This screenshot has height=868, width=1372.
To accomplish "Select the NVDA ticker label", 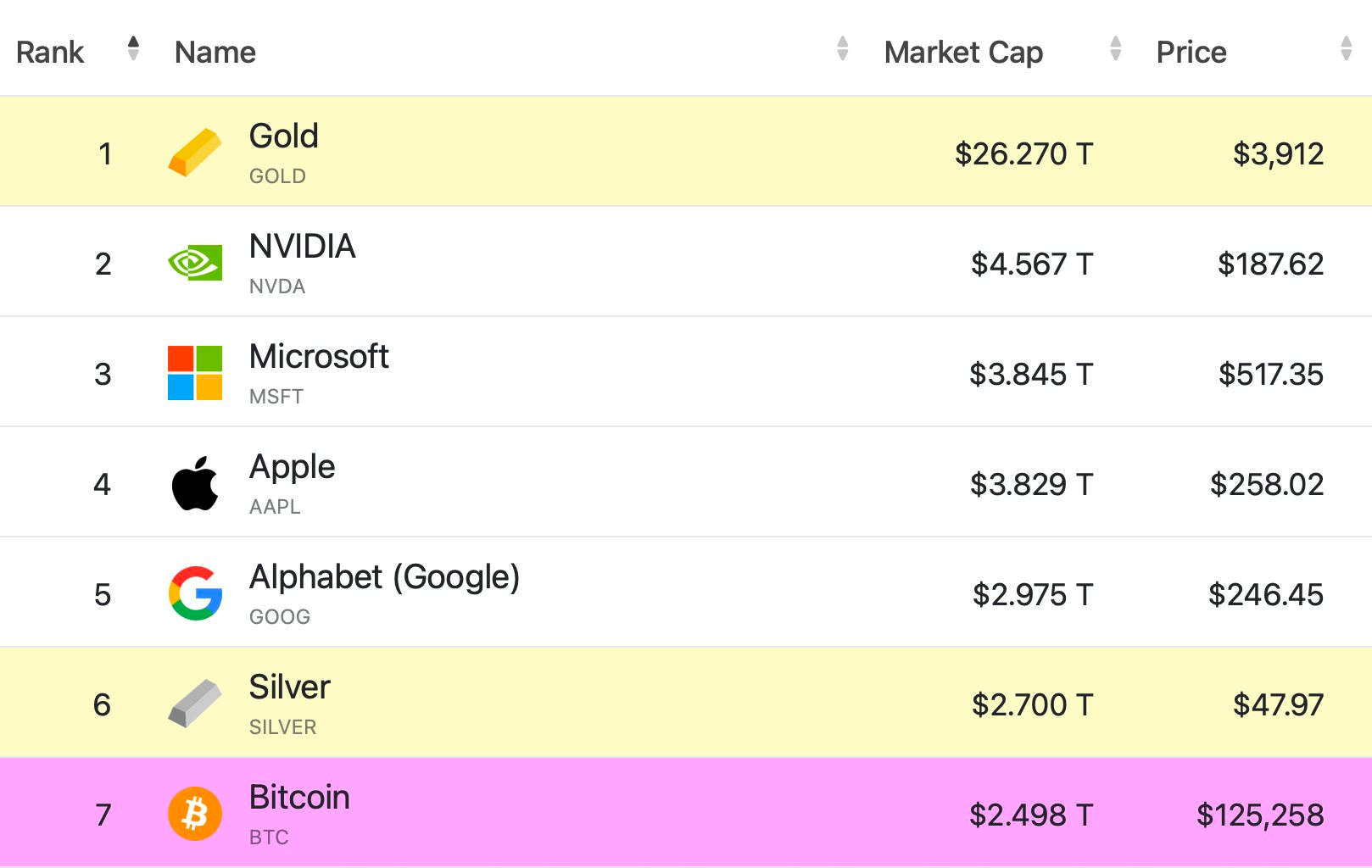I will click(276, 287).
